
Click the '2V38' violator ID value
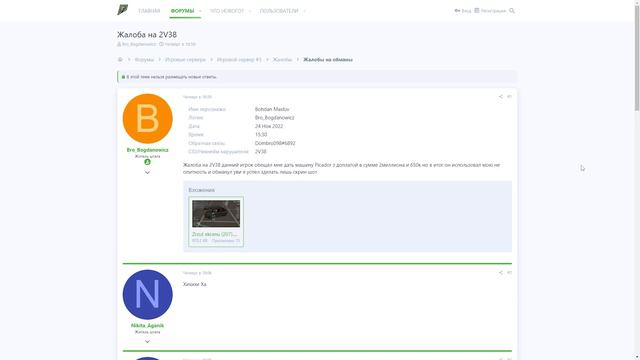(260, 151)
